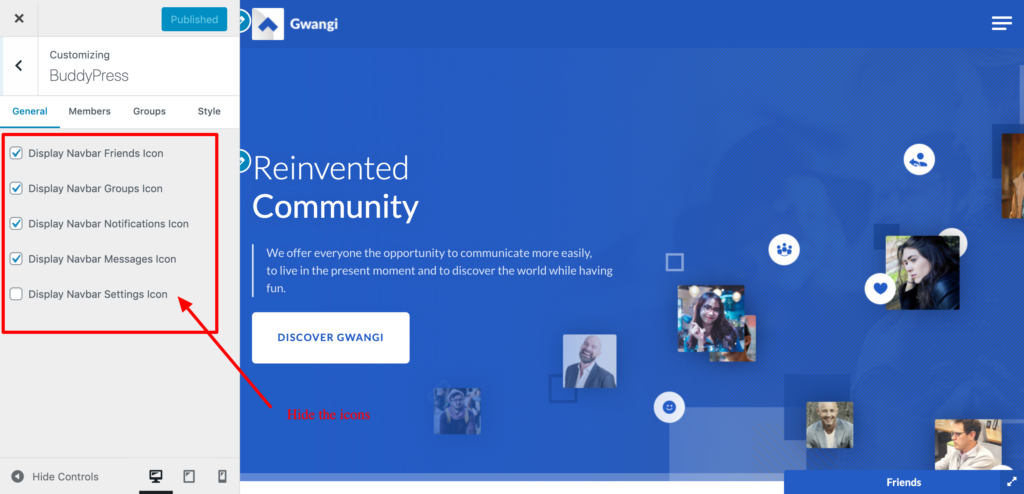Enable Display Navbar Settings Icon
This screenshot has height=494, width=1024.
16,294
